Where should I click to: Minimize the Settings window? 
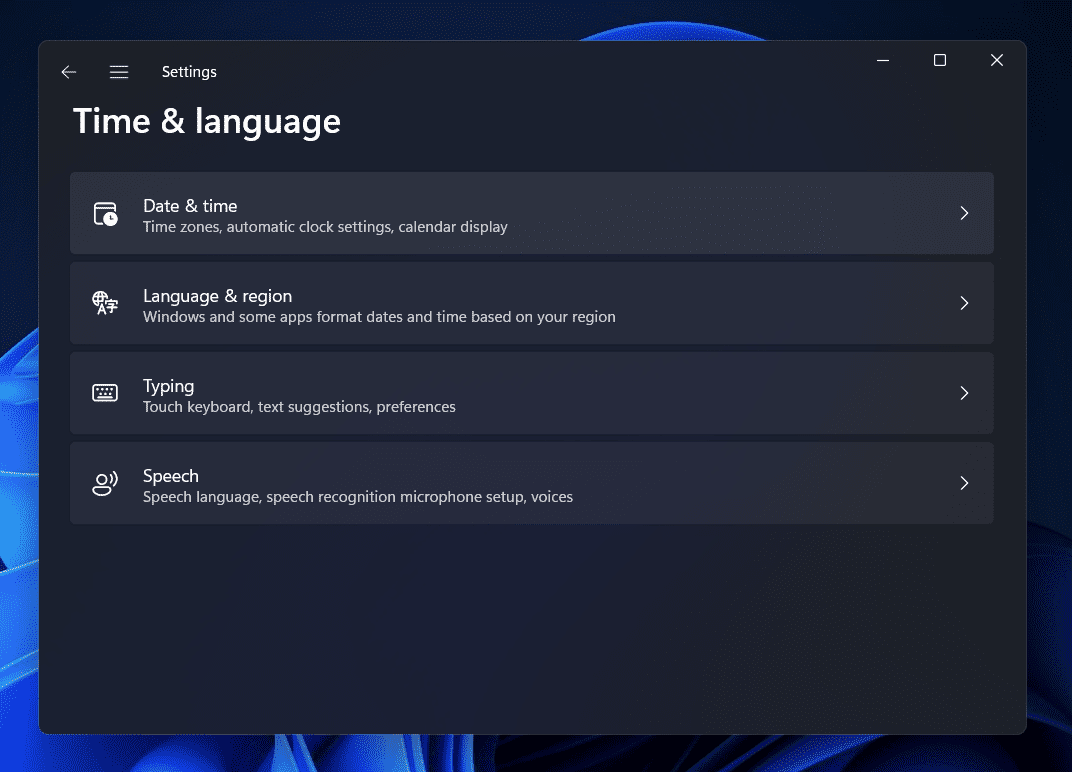(x=883, y=61)
